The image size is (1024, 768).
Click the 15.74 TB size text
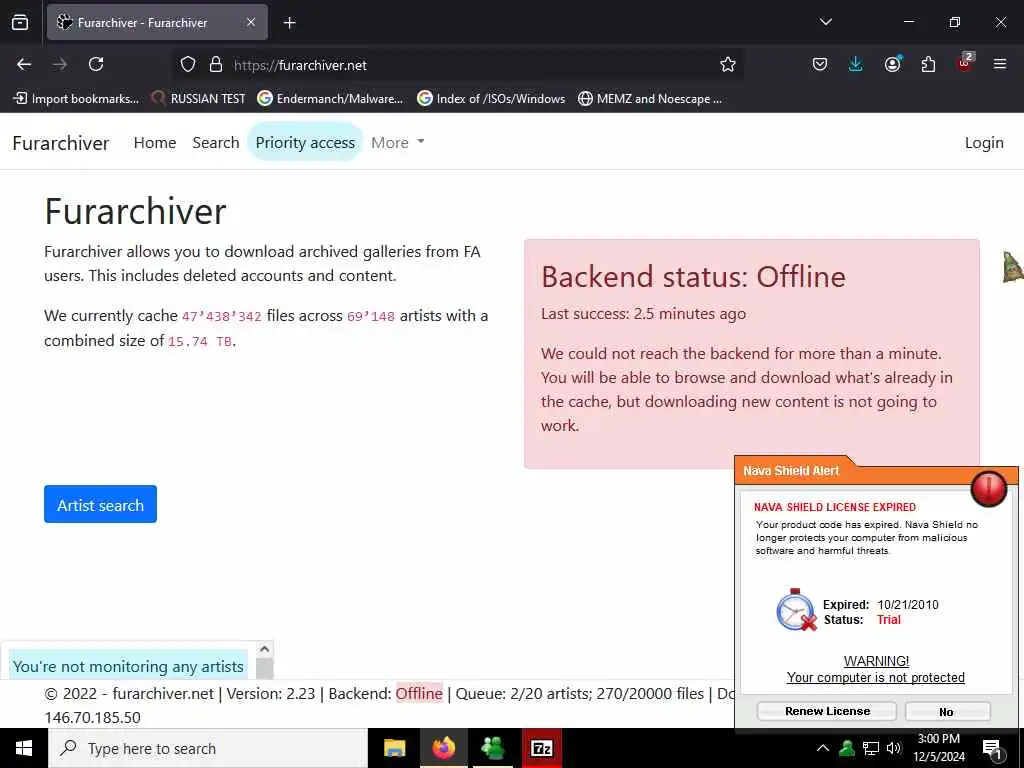pyautogui.click(x=200, y=341)
